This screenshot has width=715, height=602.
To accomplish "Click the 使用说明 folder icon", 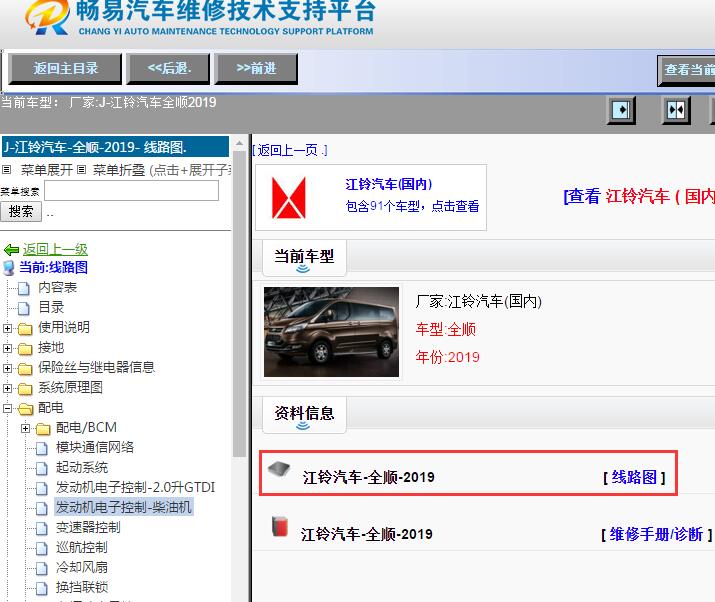I will [25, 328].
